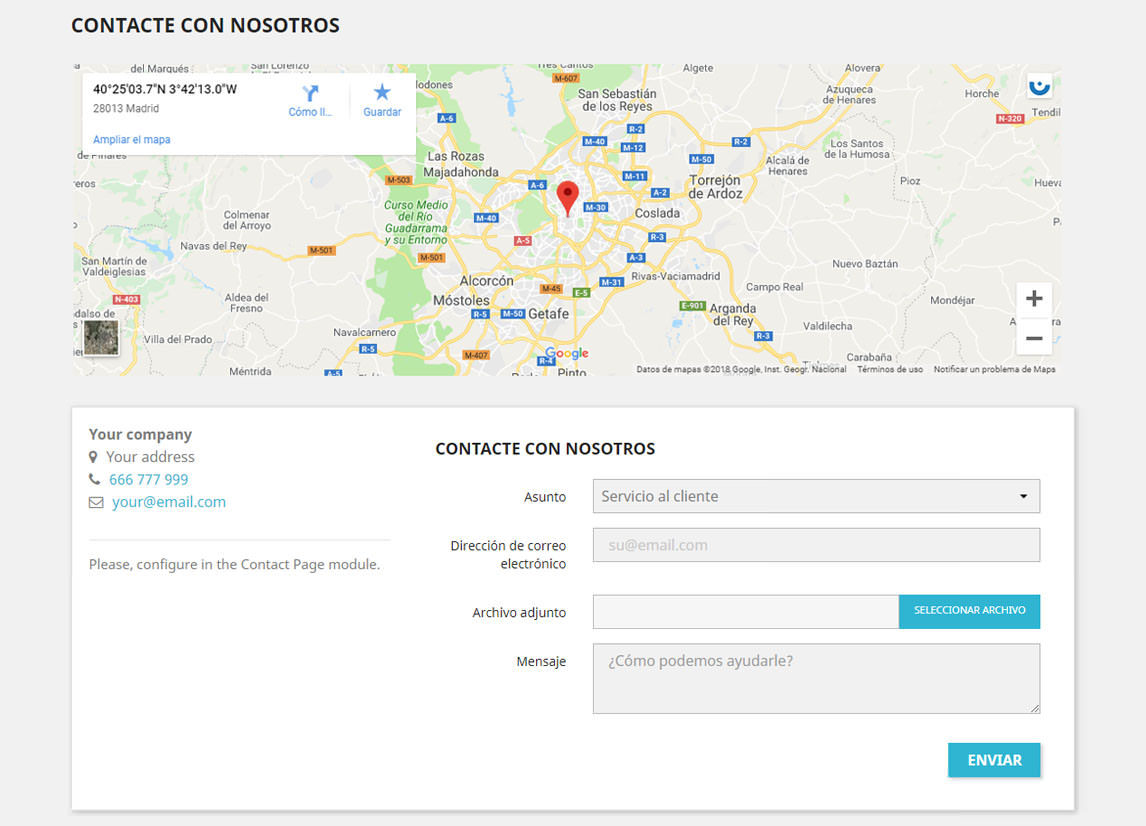The image size is (1146, 826).
Task: Open the Ampliar el mapa link
Action: point(131,139)
